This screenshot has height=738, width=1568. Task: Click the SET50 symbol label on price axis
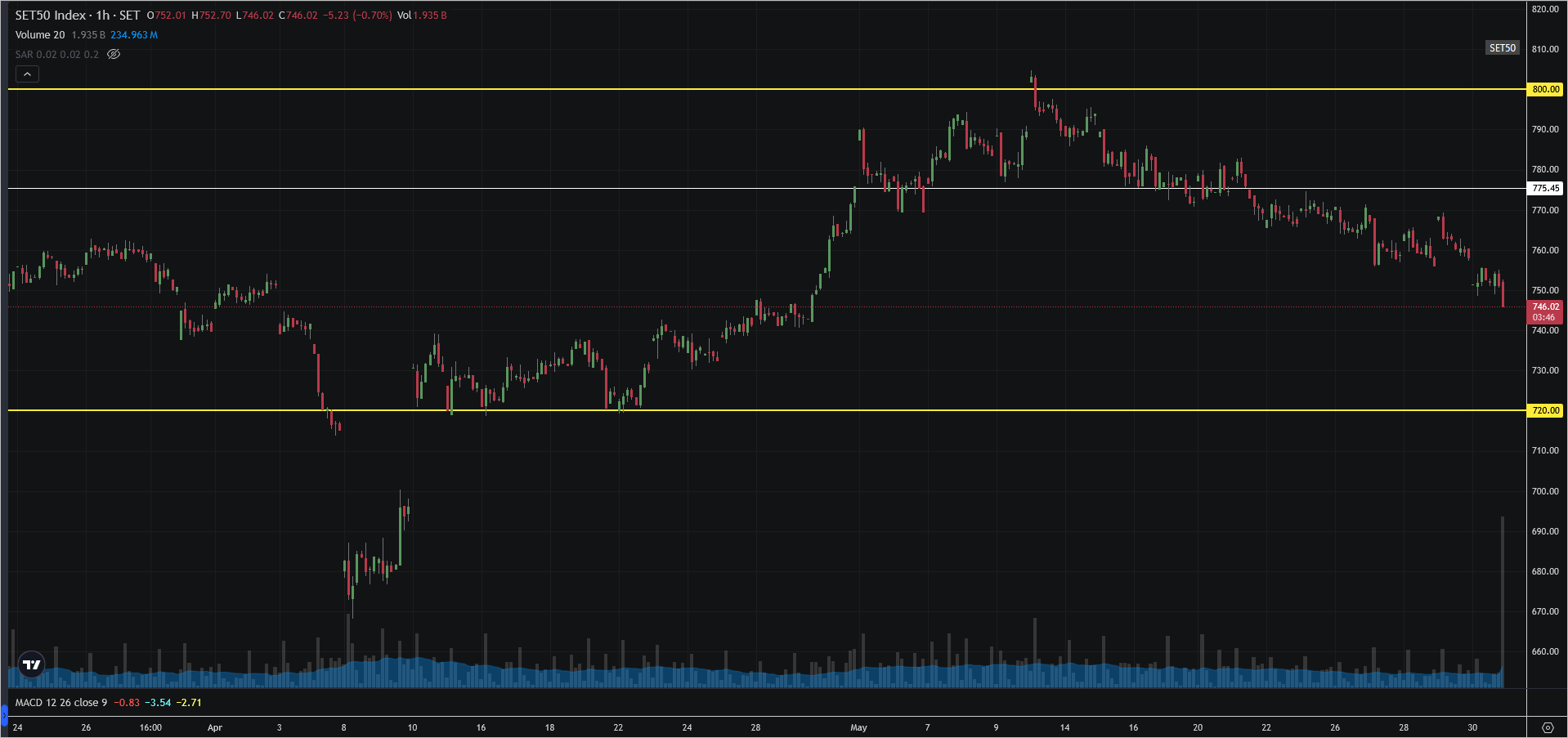point(1502,48)
